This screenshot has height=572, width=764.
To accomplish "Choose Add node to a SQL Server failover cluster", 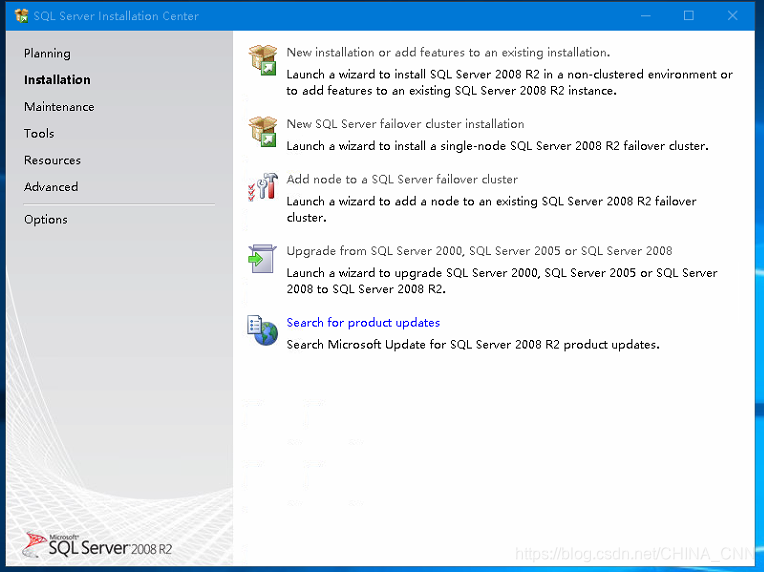I will click(402, 179).
